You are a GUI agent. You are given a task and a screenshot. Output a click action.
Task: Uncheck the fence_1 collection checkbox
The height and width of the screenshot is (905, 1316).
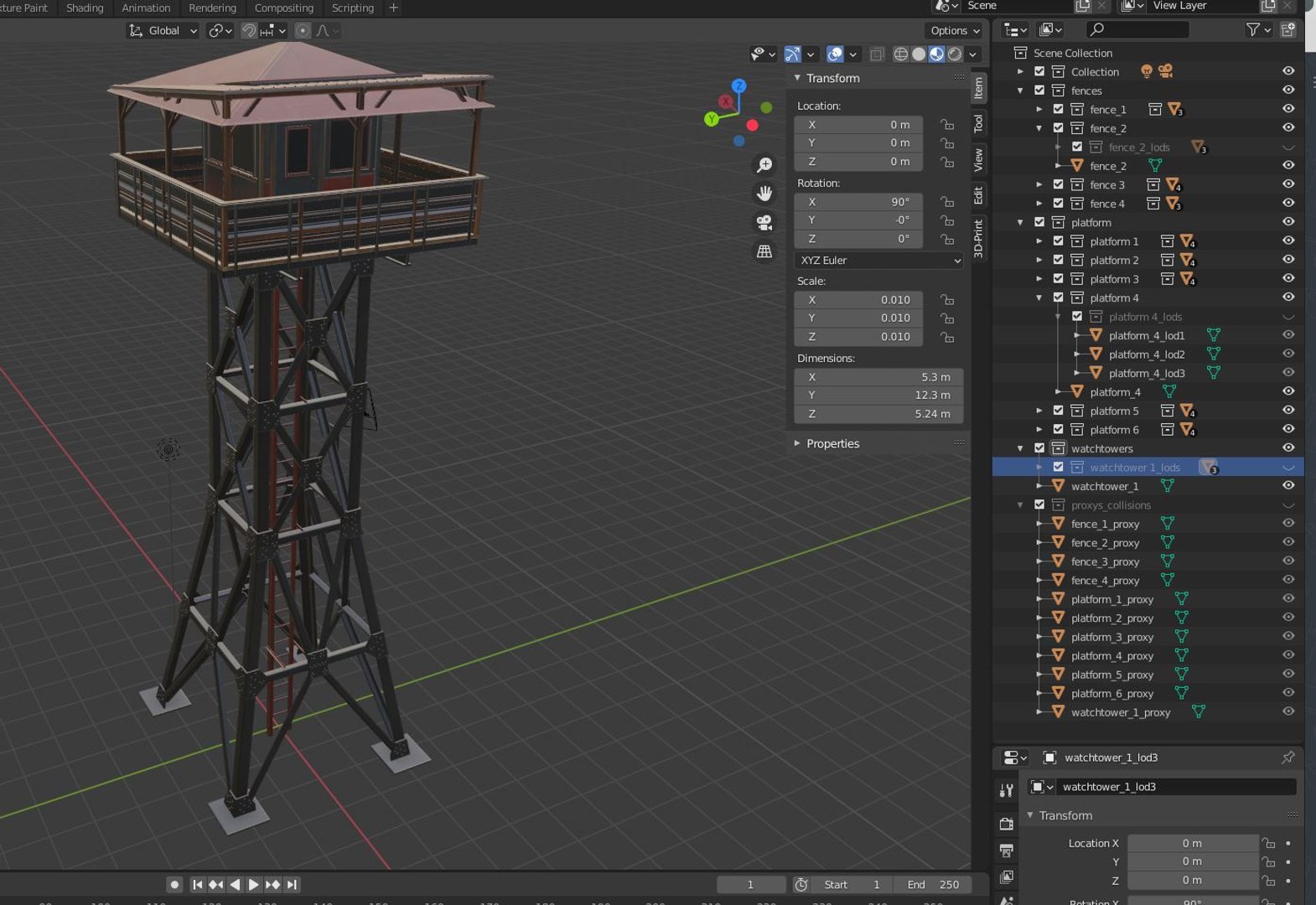[1058, 109]
